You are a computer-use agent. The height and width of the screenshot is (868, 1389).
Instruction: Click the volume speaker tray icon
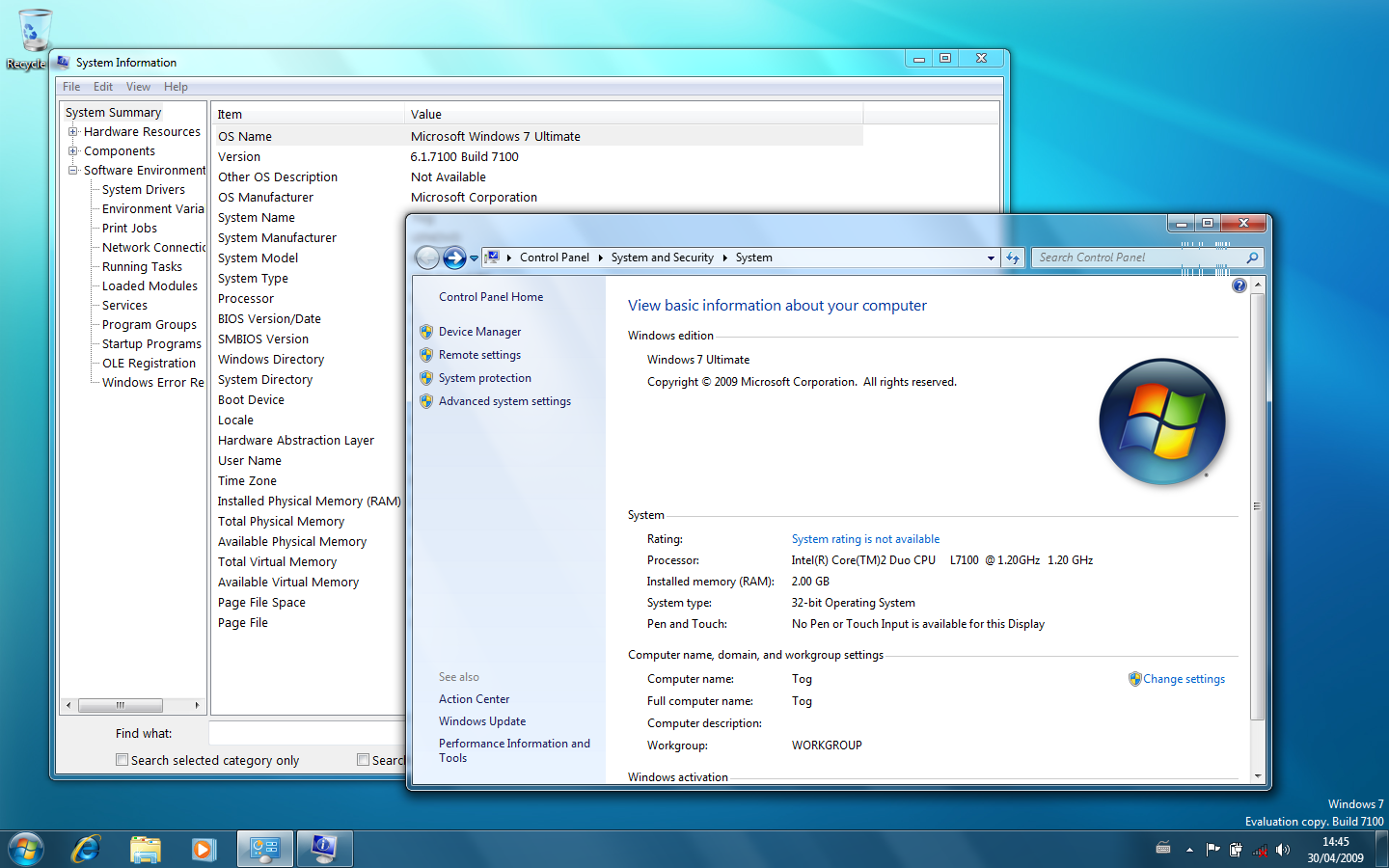pos(1283,850)
